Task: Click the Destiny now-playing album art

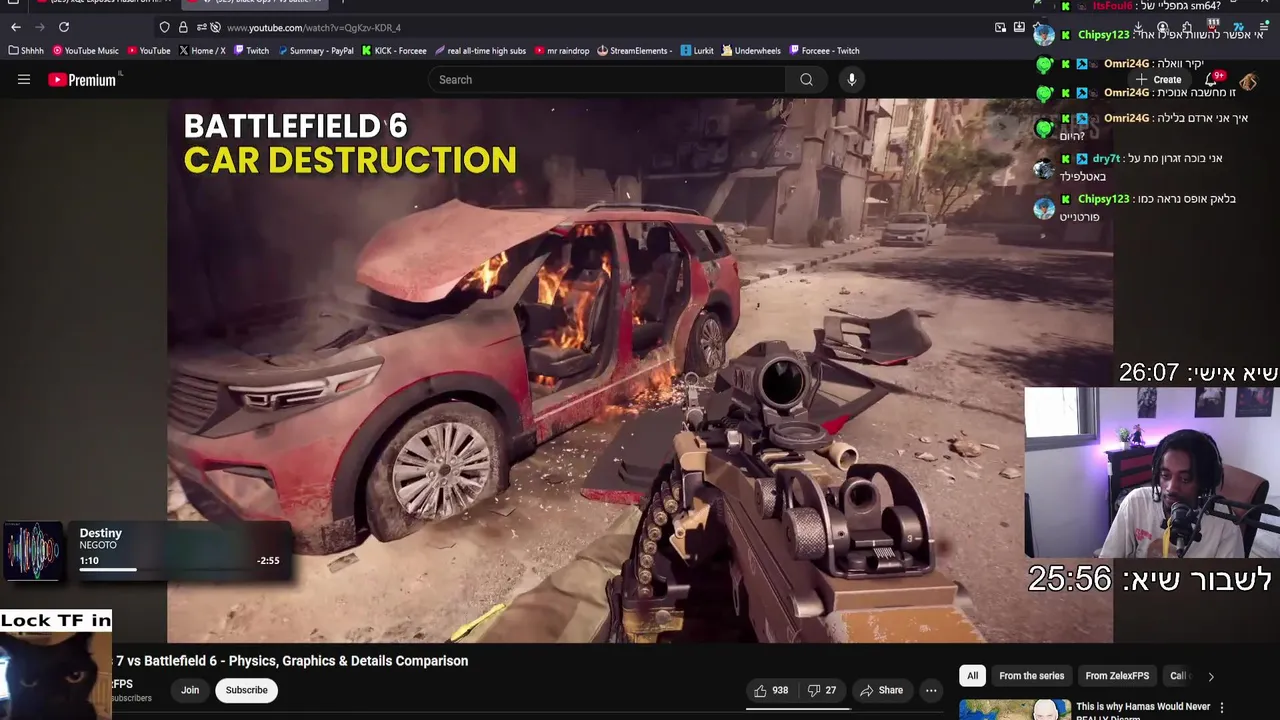Action: [x=34, y=551]
